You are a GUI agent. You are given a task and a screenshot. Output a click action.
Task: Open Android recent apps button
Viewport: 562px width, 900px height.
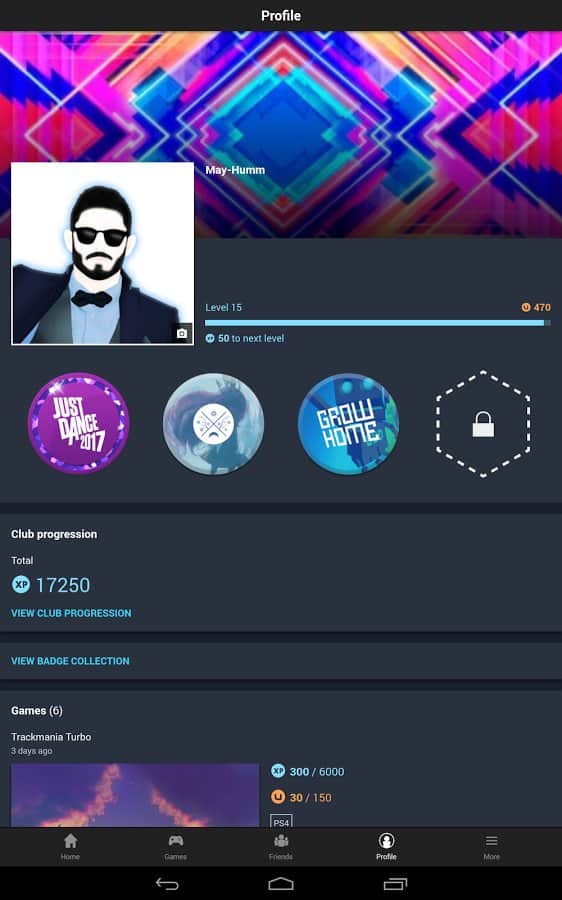coord(395,884)
